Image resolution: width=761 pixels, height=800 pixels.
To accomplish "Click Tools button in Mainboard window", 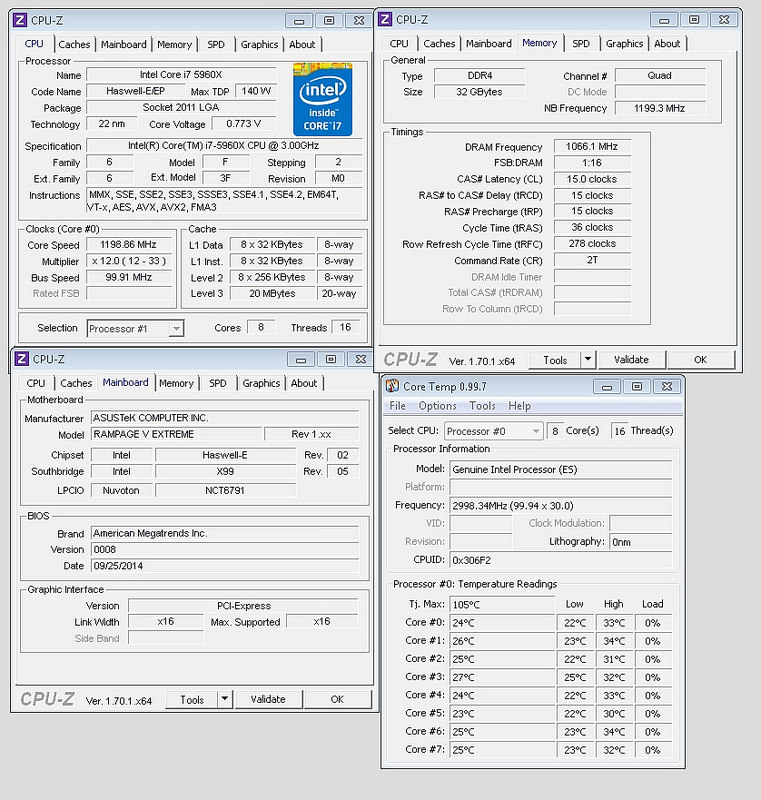I will (192, 699).
